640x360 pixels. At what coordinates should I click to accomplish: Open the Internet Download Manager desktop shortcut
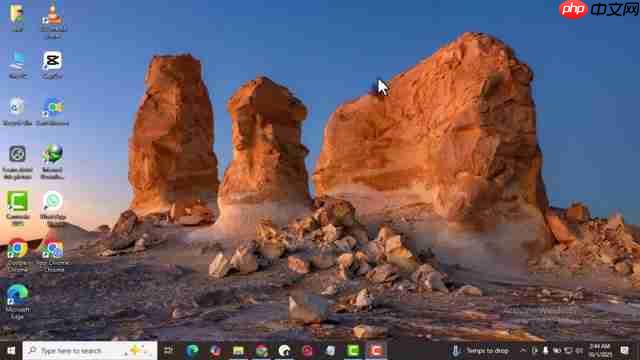52,162
